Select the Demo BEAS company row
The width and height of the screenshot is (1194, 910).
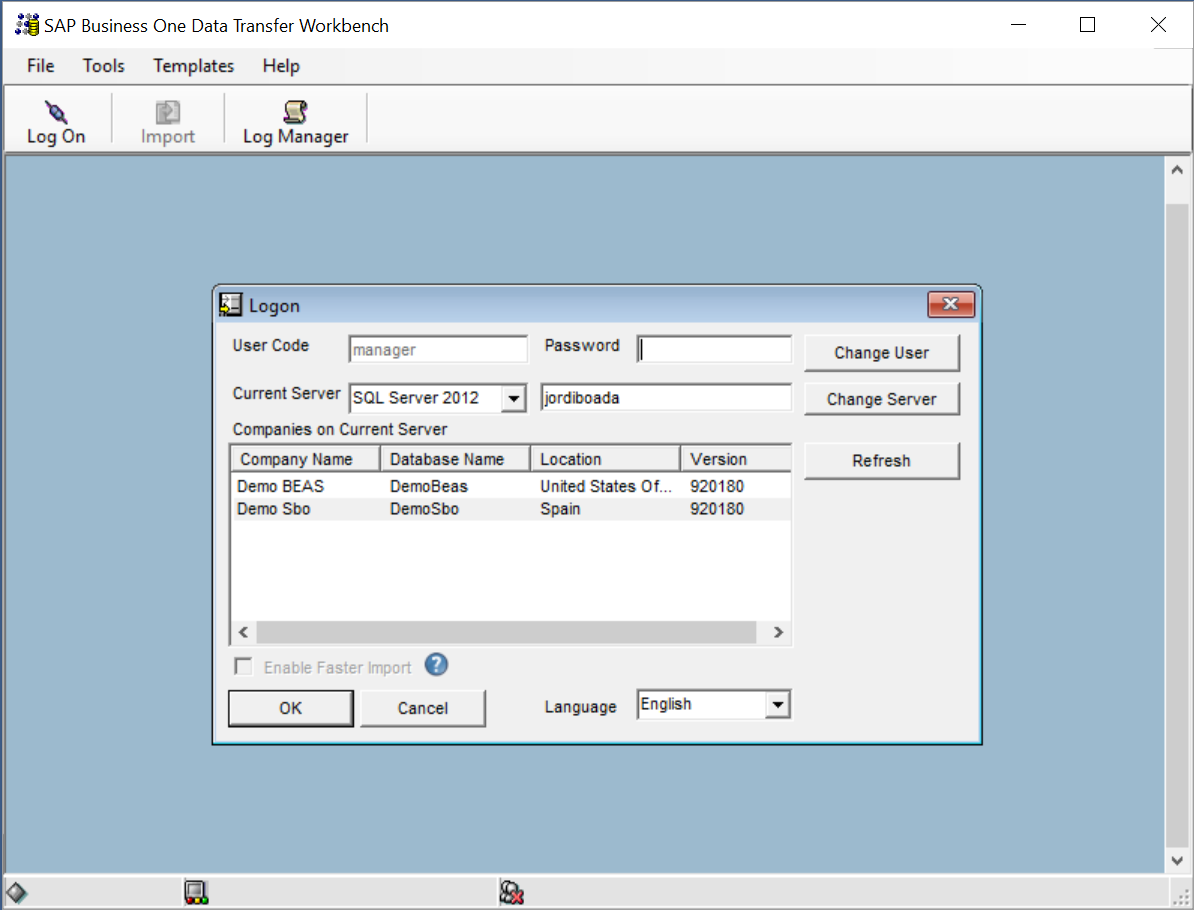coord(510,486)
